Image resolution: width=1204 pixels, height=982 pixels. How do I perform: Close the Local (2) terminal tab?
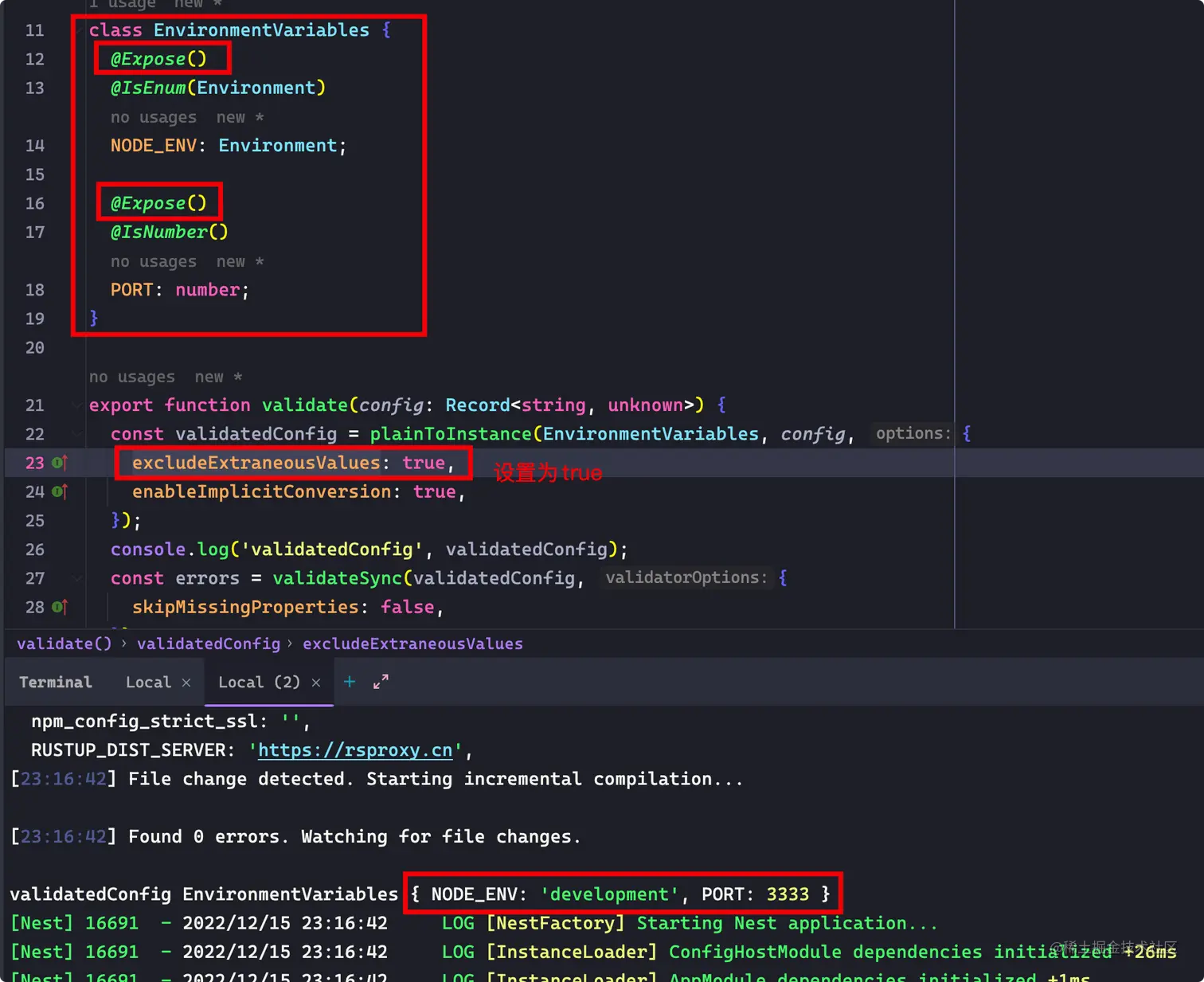tap(316, 683)
